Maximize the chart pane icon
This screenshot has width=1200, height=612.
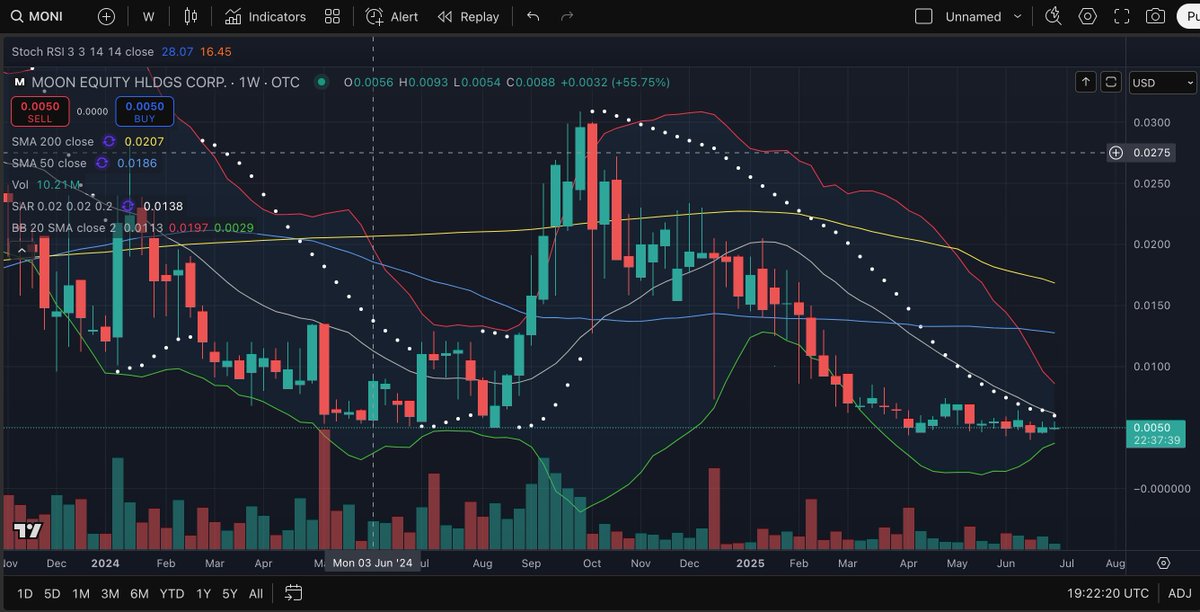pos(1110,82)
